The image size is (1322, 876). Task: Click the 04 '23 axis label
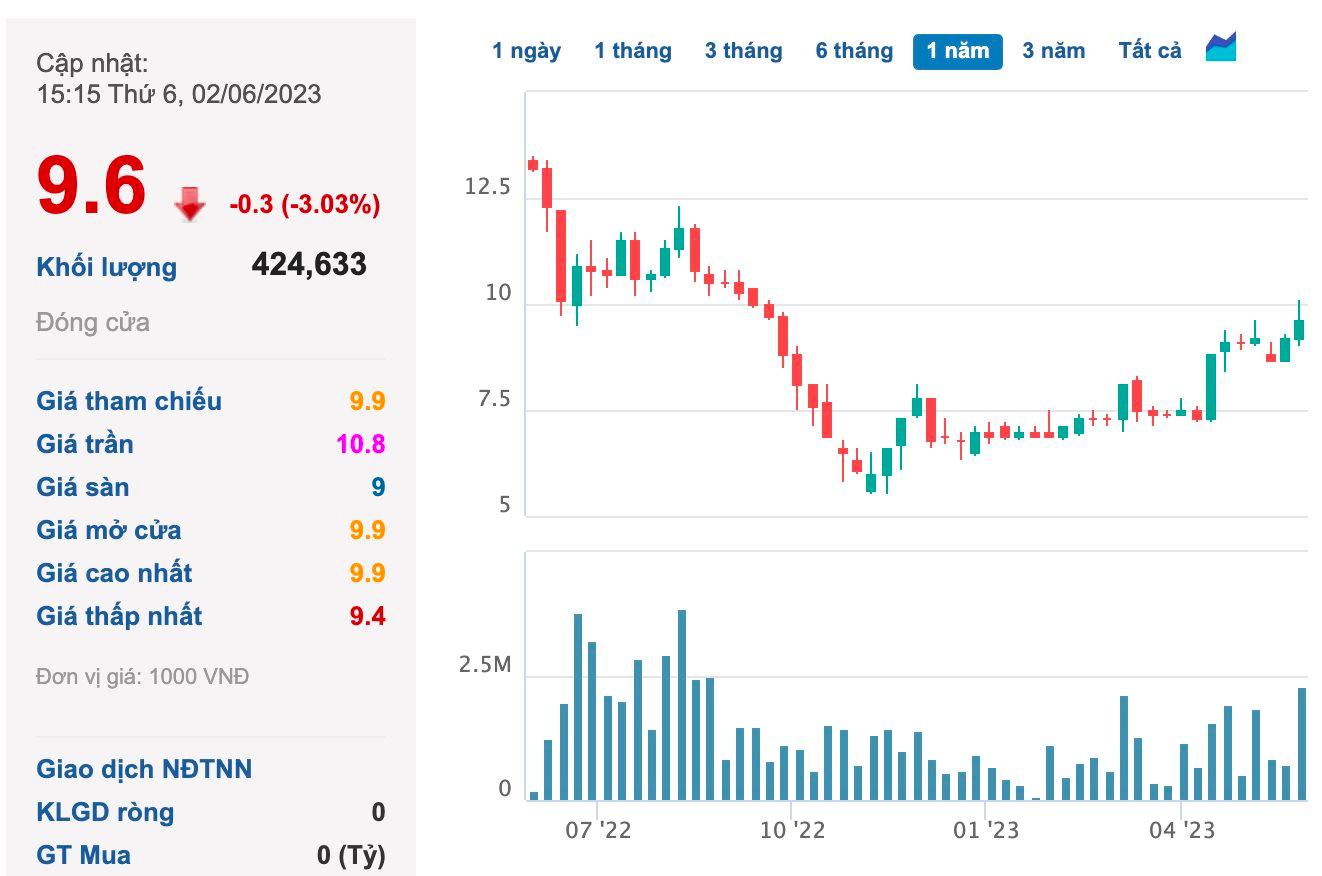tap(1181, 830)
